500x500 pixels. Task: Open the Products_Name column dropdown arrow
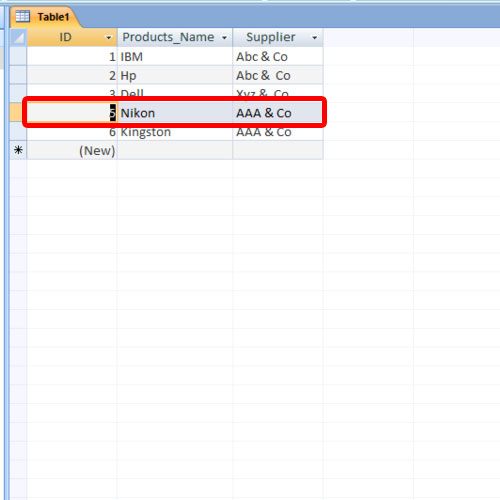(224, 38)
